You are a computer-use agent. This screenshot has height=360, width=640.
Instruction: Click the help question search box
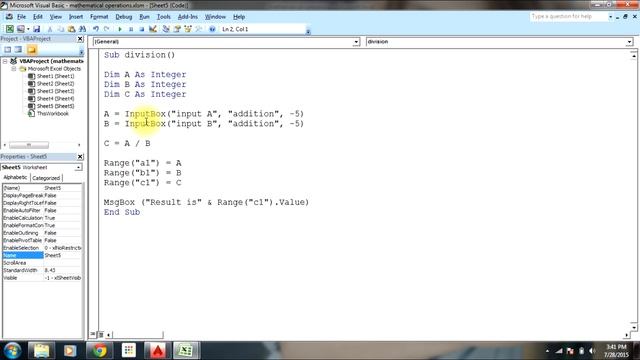click(569, 16)
